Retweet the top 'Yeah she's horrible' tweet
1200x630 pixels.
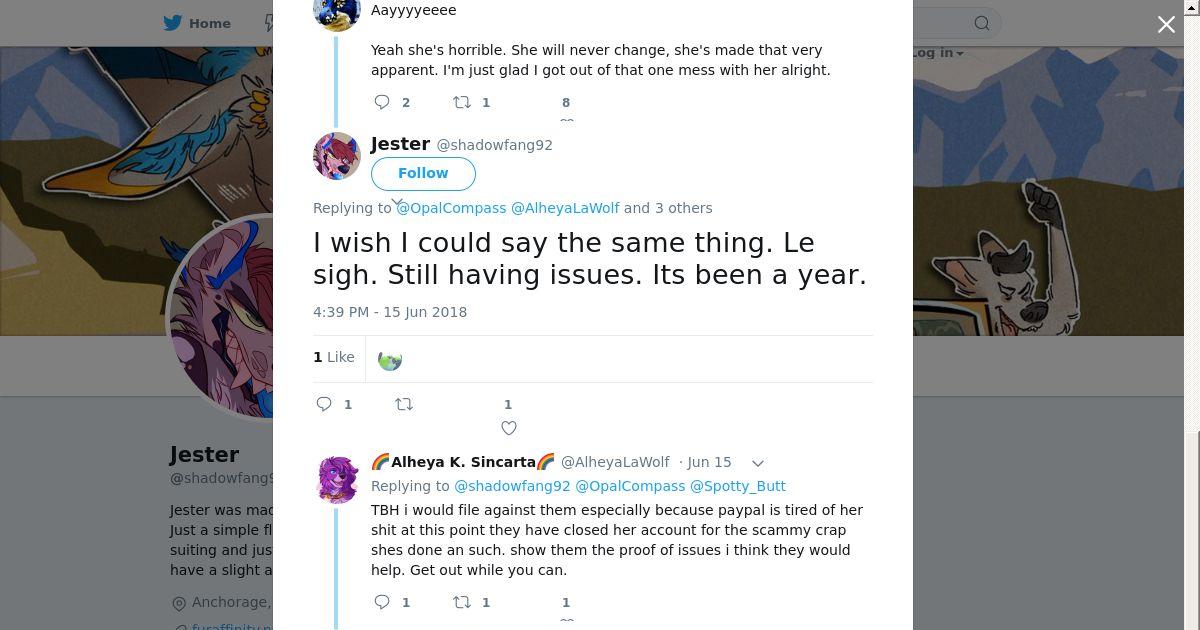tap(462, 102)
